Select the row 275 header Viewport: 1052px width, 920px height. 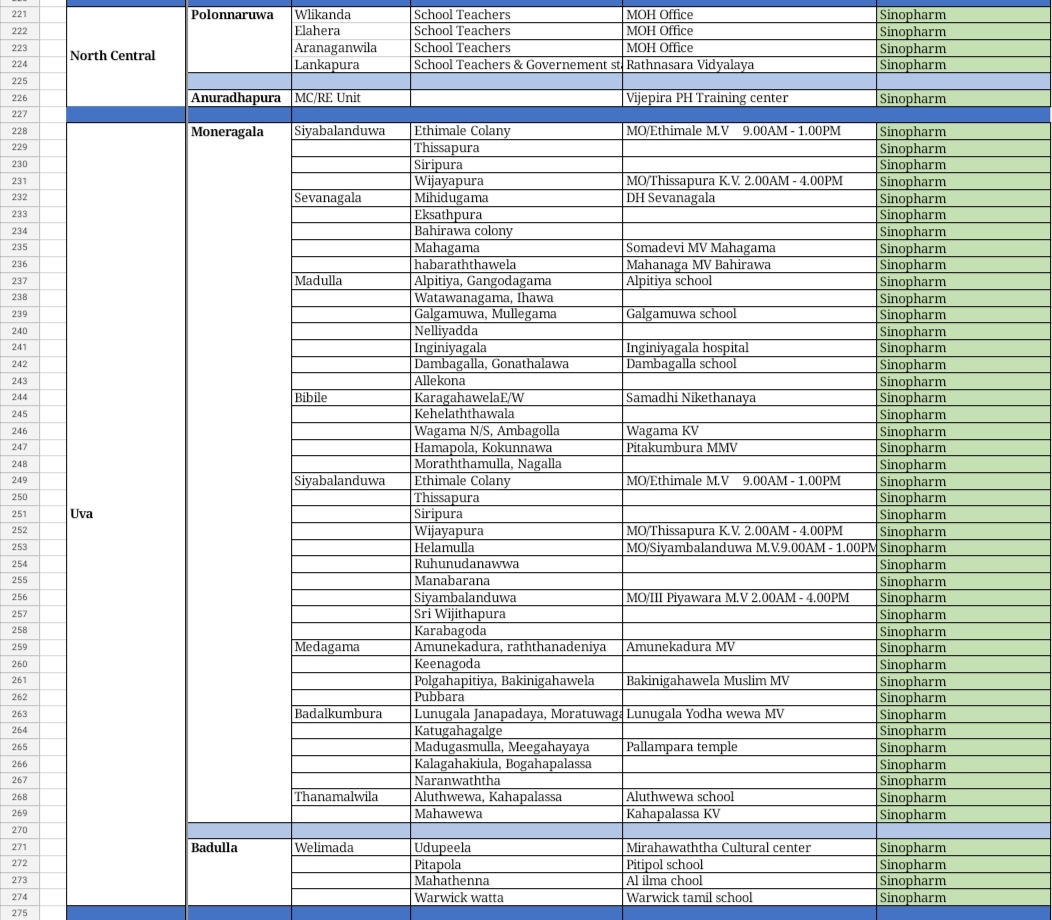19,913
